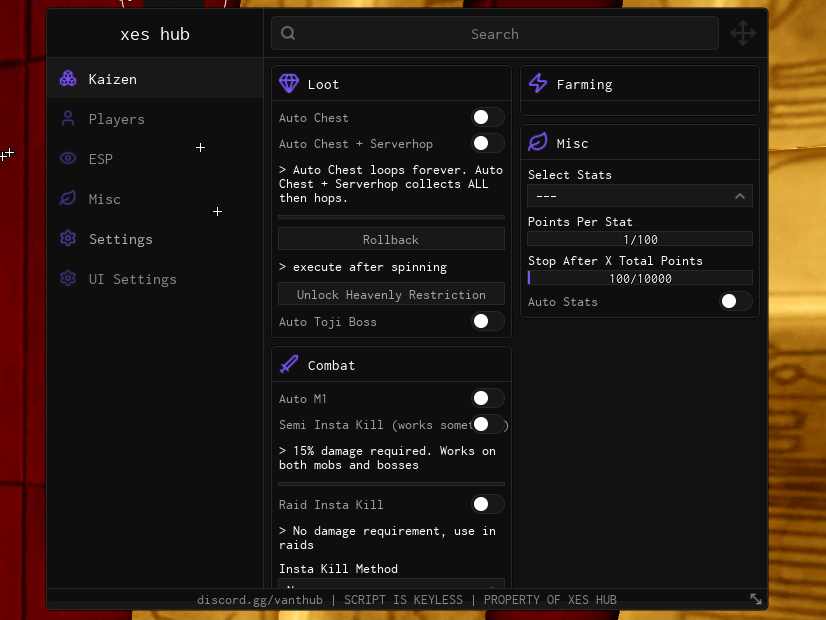The height and width of the screenshot is (620, 826).
Task: Click the Search input field
Action: point(495,33)
